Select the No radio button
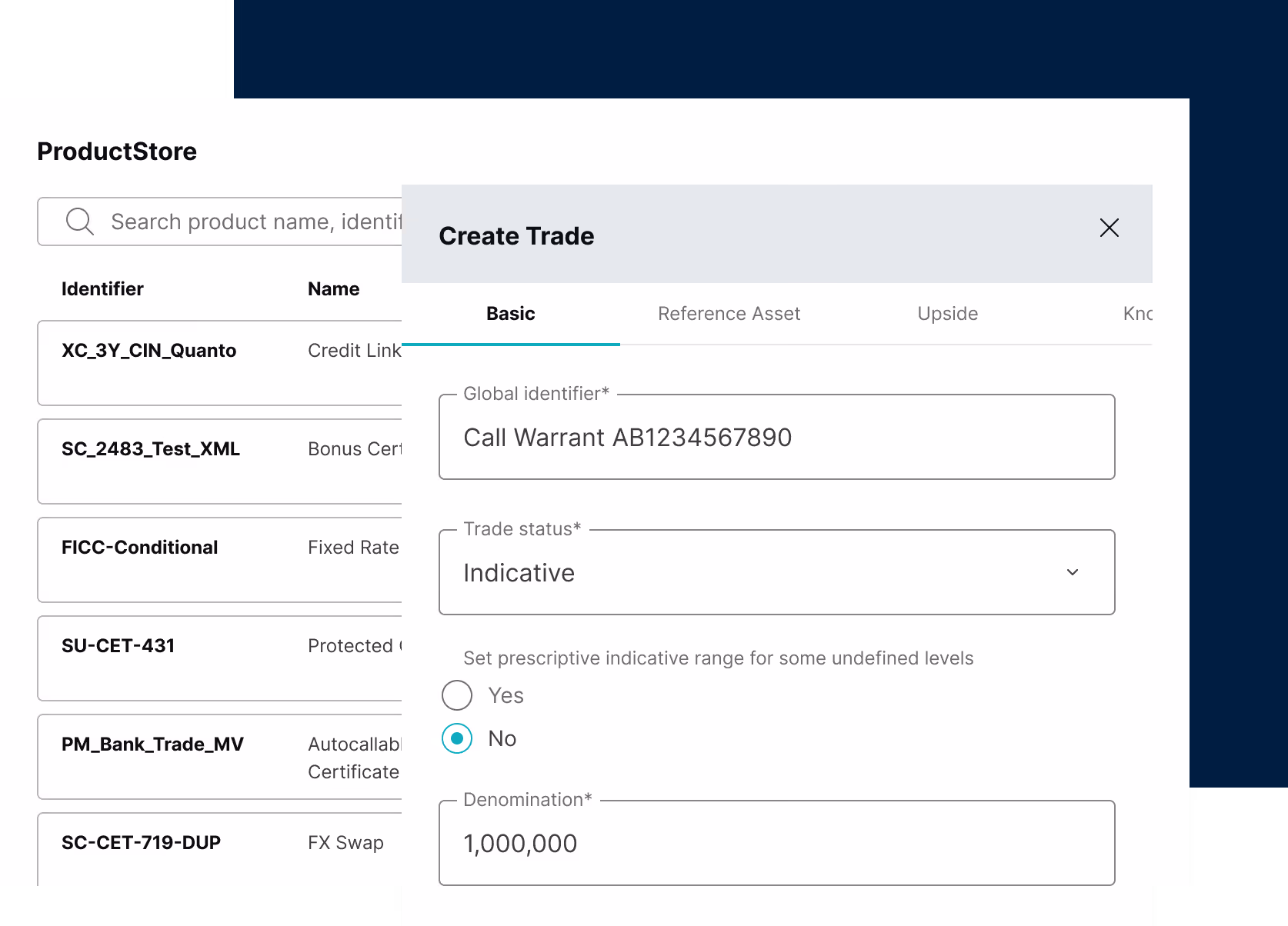This screenshot has height=926, width=1288. coord(456,738)
